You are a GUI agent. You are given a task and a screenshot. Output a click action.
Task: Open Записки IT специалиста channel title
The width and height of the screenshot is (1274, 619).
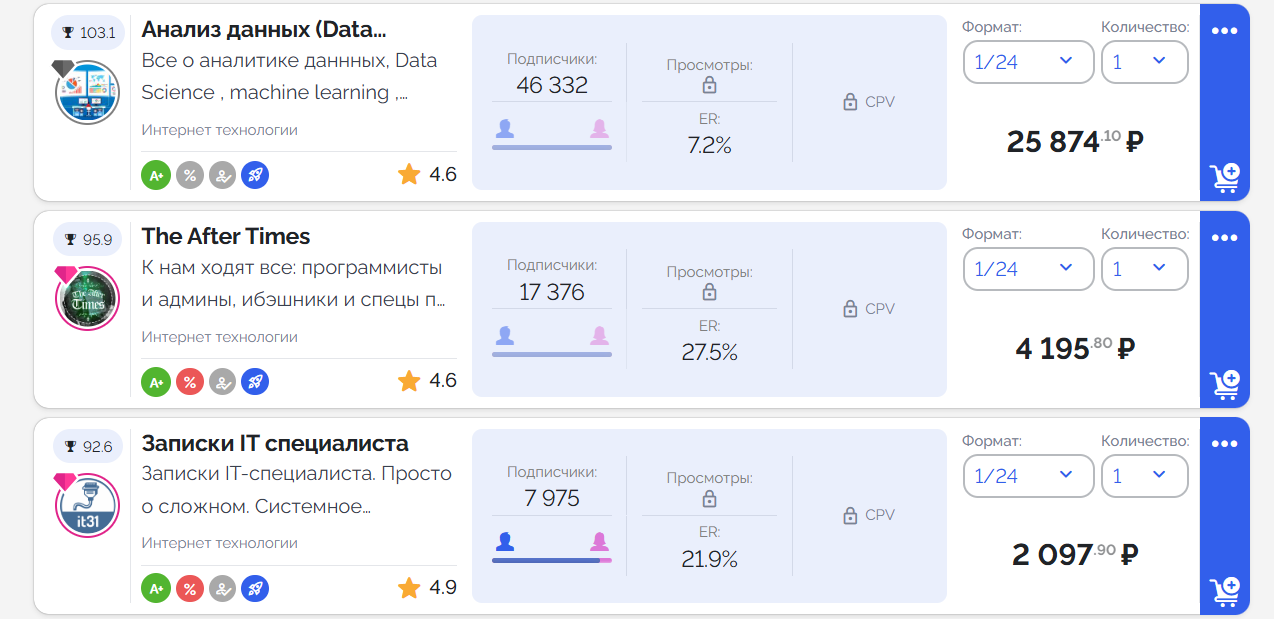275,443
